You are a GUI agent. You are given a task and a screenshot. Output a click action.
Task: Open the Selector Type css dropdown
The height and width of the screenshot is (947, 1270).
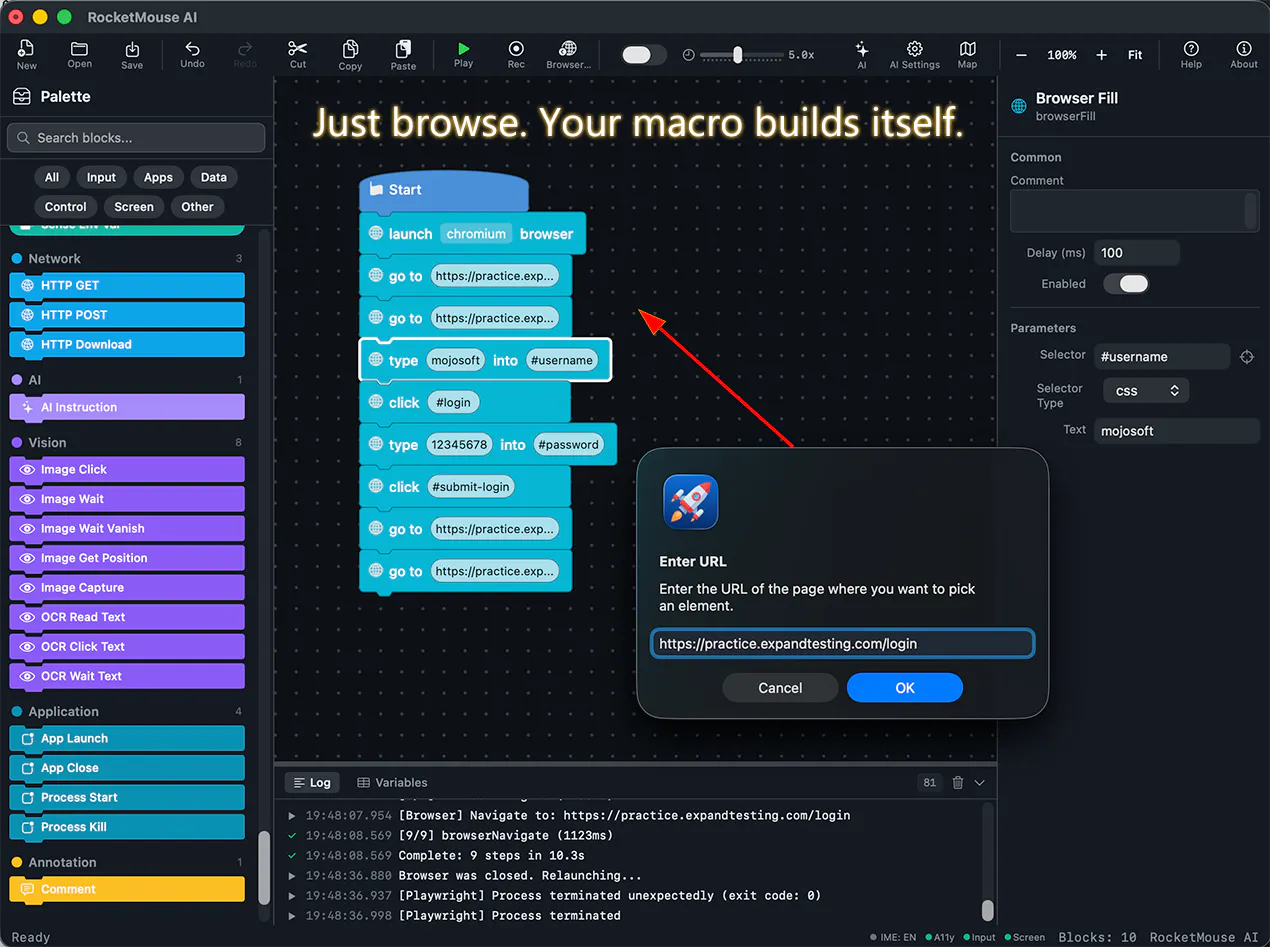tap(1146, 391)
